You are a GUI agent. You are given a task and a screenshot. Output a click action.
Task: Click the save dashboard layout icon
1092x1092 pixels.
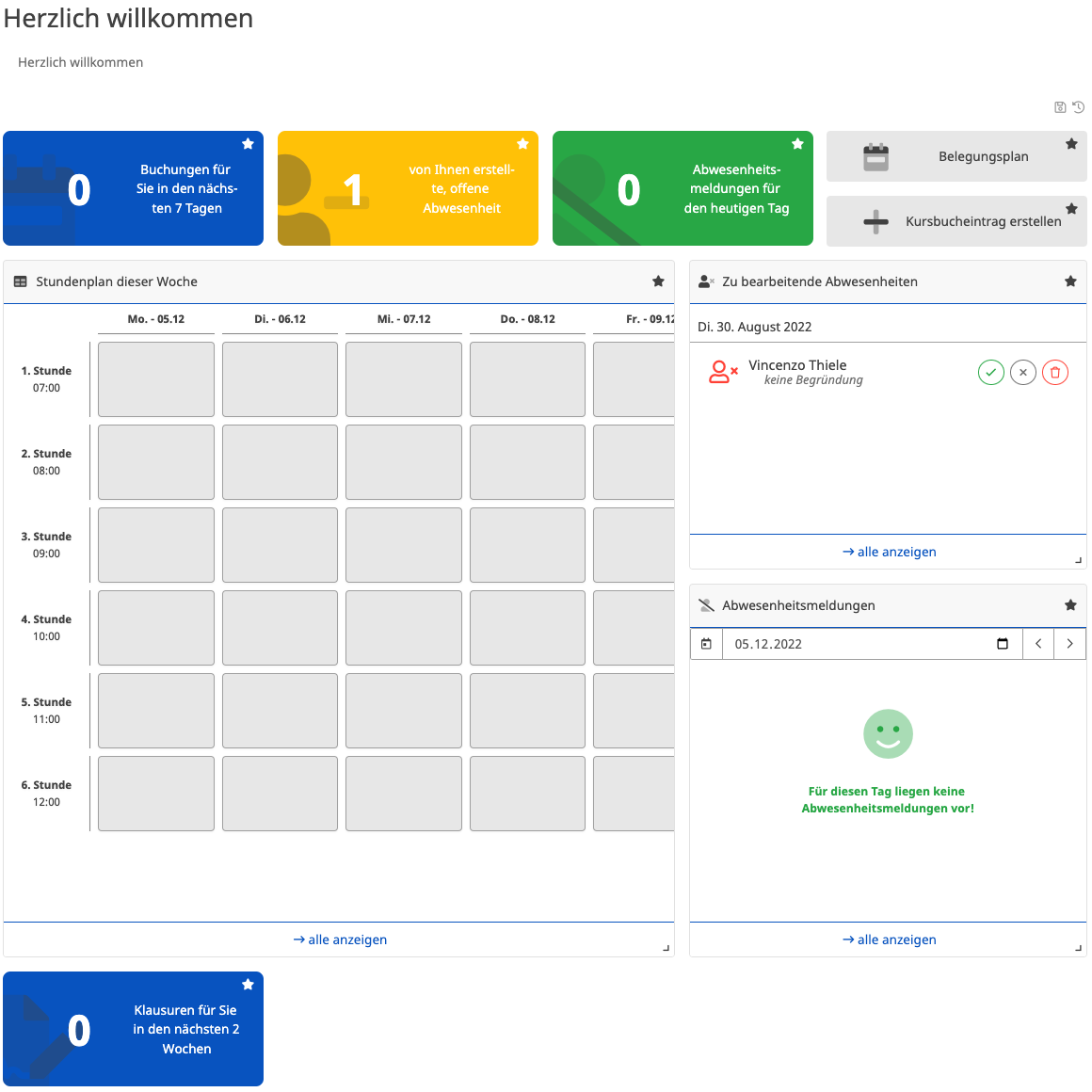coord(1060,107)
